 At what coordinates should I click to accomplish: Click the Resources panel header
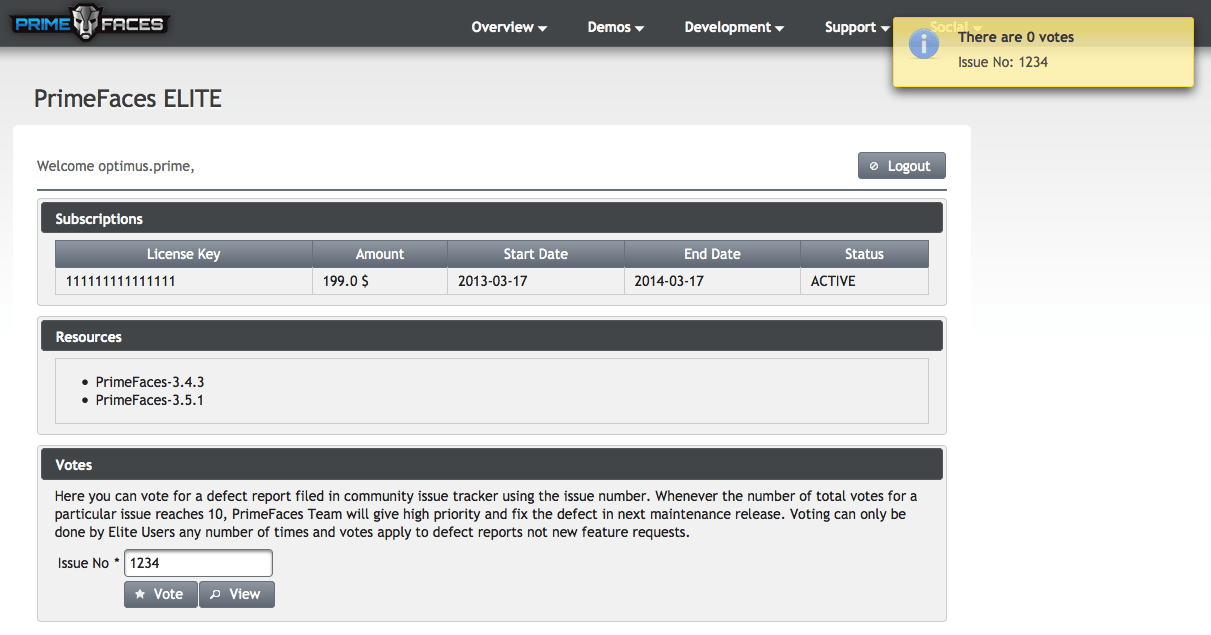click(492, 337)
